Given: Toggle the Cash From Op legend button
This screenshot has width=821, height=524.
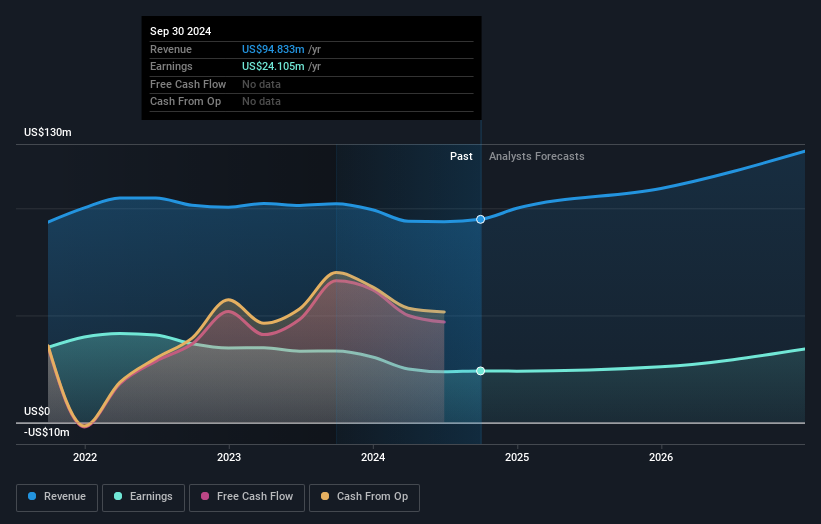Looking at the screenshot, I should pos(364,497).
